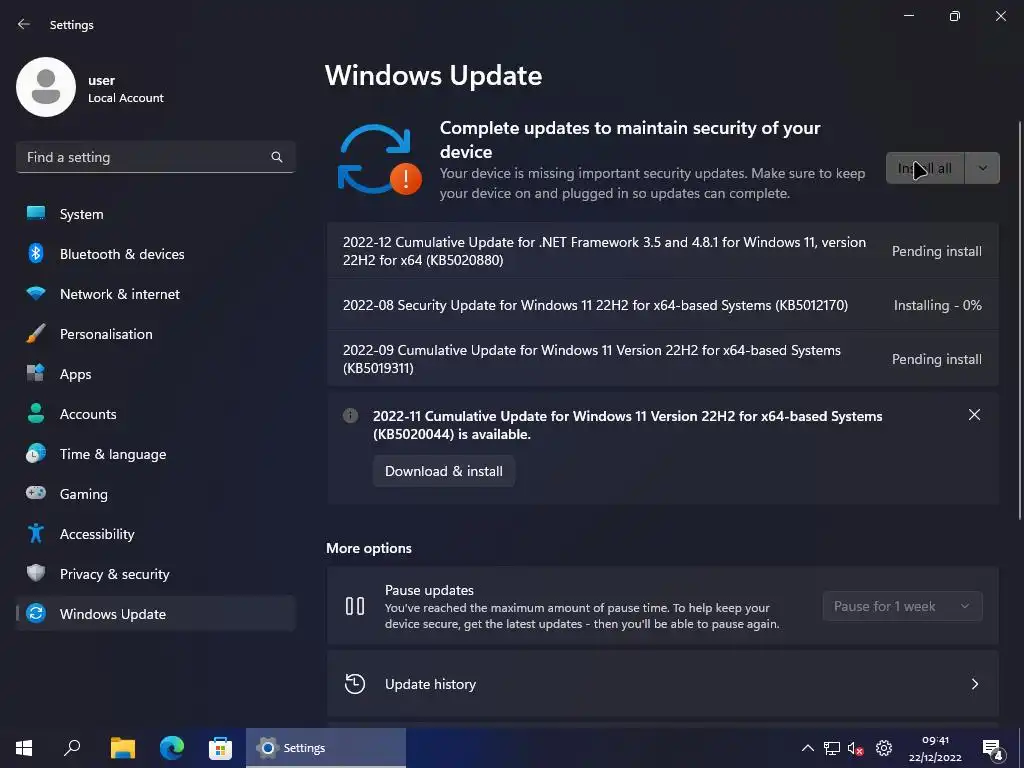
Task: Show hidden tray icons chevron
Action: coord(807,748)
